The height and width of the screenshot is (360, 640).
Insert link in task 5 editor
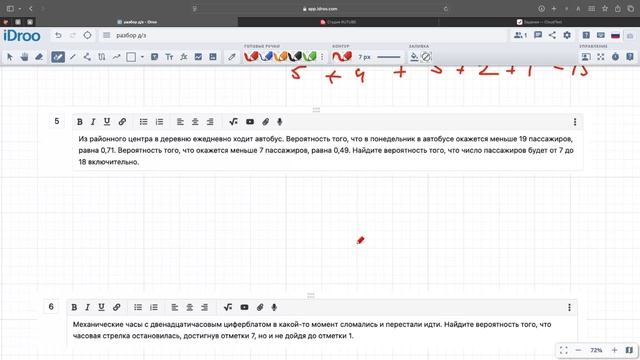[x=122, y=122]
